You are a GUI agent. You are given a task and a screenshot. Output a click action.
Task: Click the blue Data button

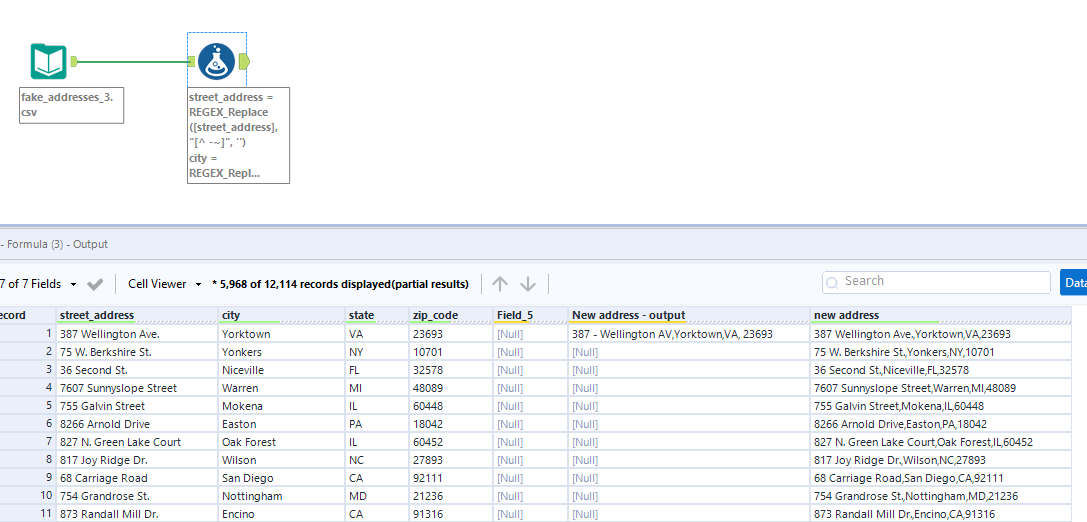(1073, 282)
